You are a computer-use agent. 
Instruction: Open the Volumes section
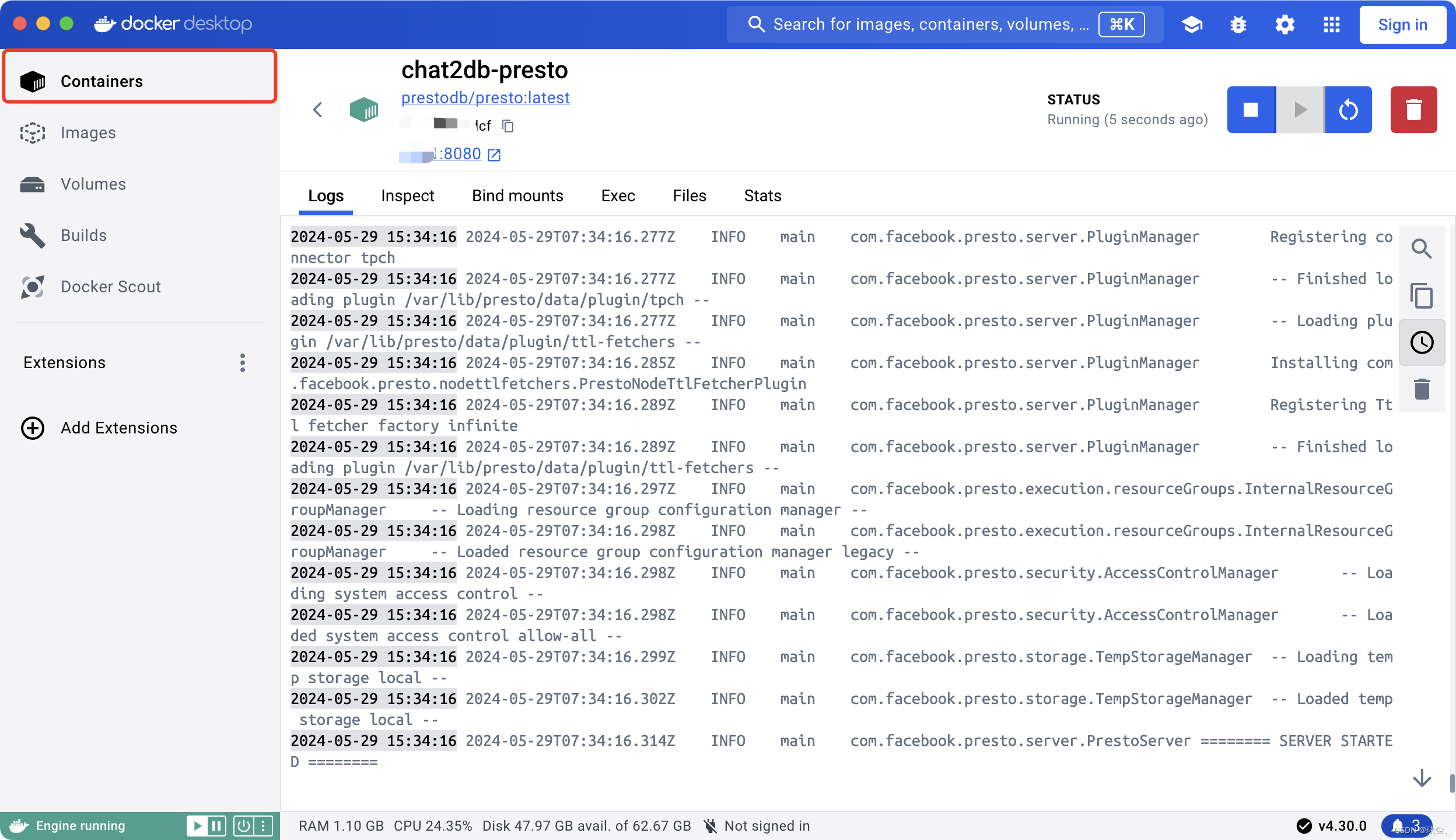[x=139, y=184]
